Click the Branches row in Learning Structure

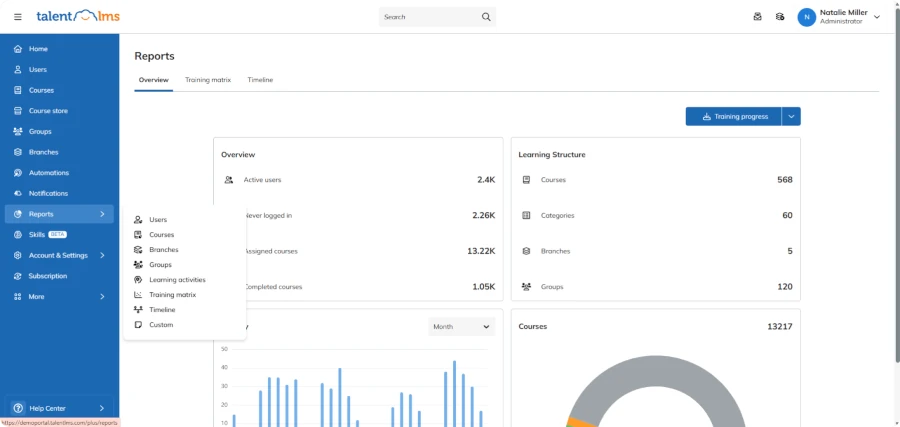(655, 251)
